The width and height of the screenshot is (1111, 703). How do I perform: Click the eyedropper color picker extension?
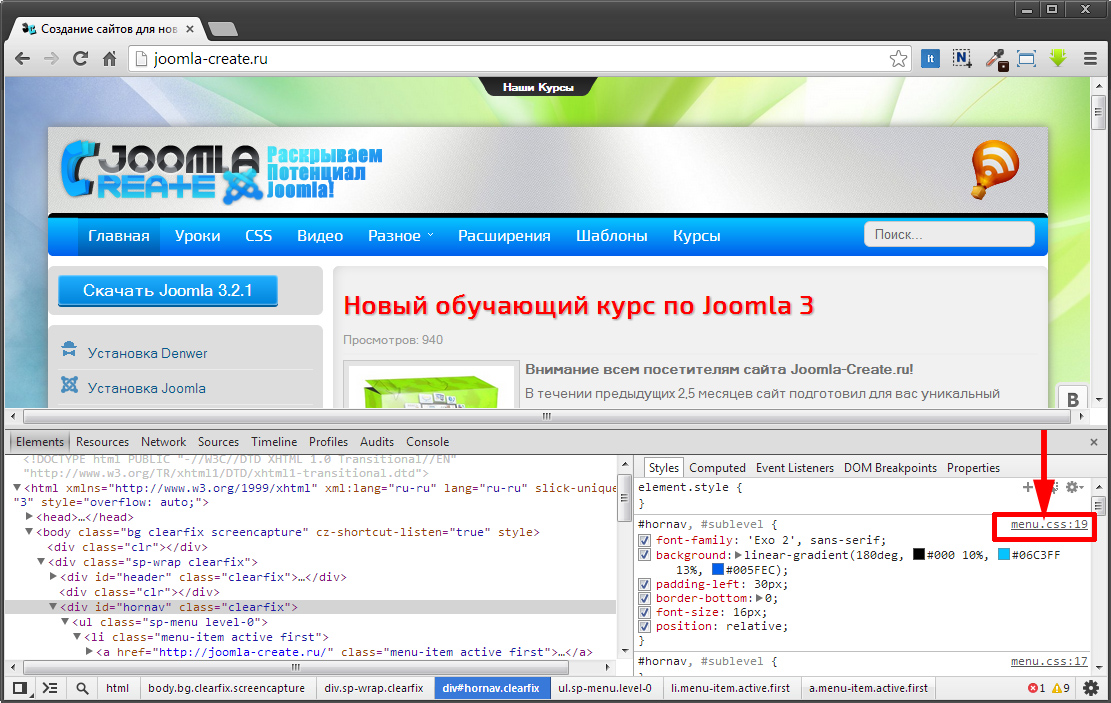pyautogui.click(x=996, y=59)
